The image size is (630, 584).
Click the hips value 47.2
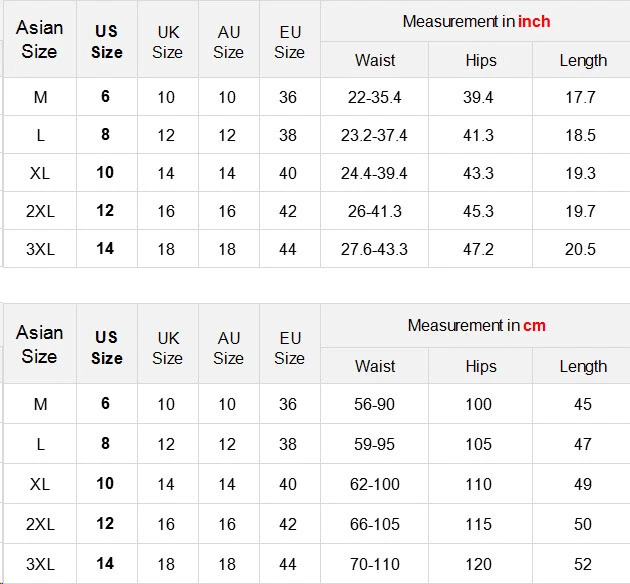[479, 249]
